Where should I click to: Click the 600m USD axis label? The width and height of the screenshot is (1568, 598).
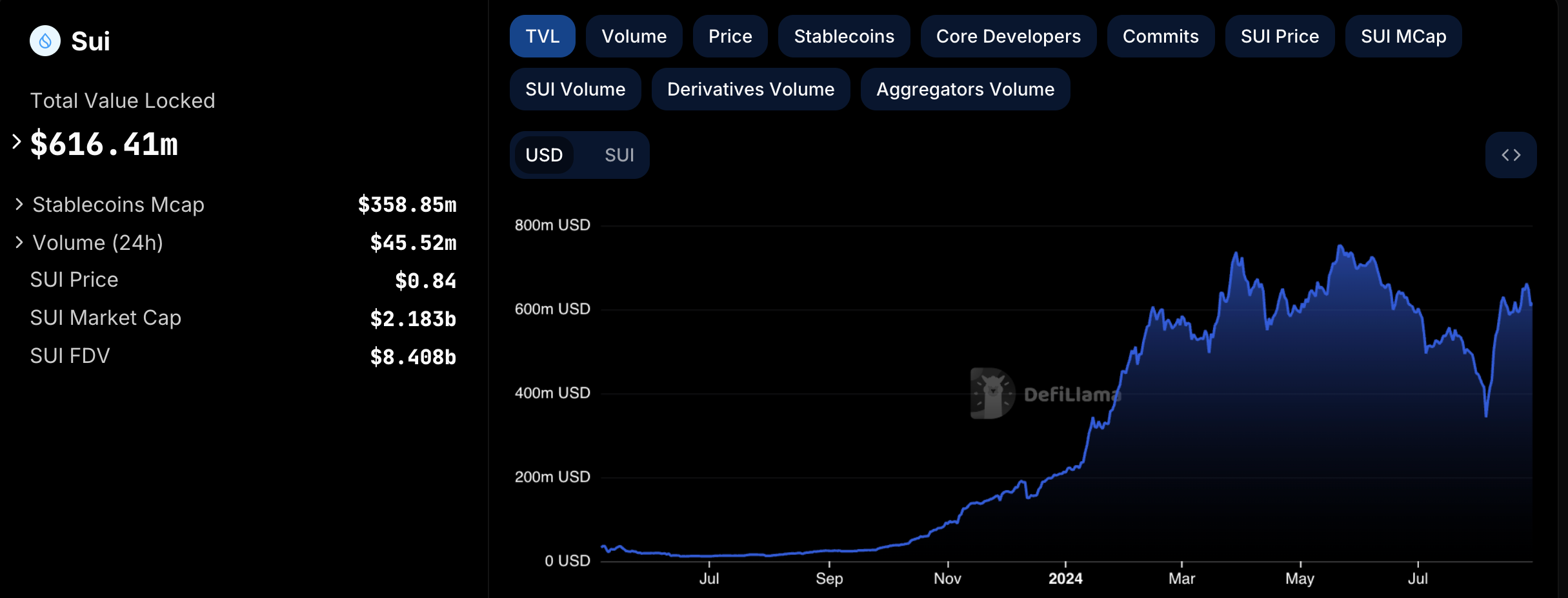pos(552,309)
